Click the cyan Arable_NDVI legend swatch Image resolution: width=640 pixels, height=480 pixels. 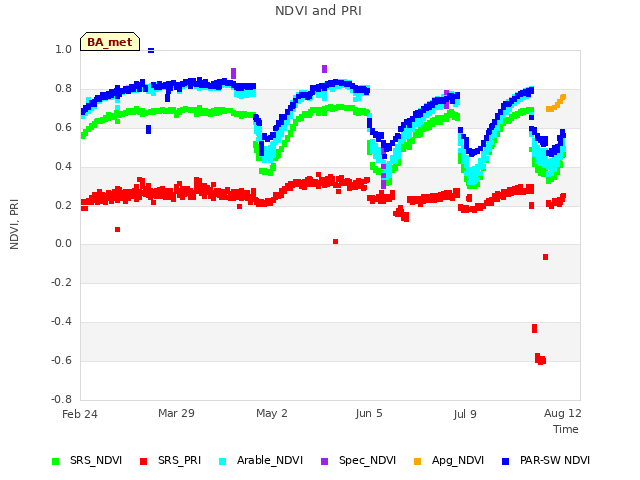pos(222,462)
